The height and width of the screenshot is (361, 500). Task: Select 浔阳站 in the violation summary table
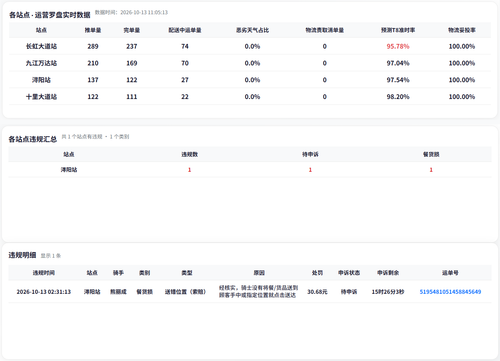pos(69,170)
